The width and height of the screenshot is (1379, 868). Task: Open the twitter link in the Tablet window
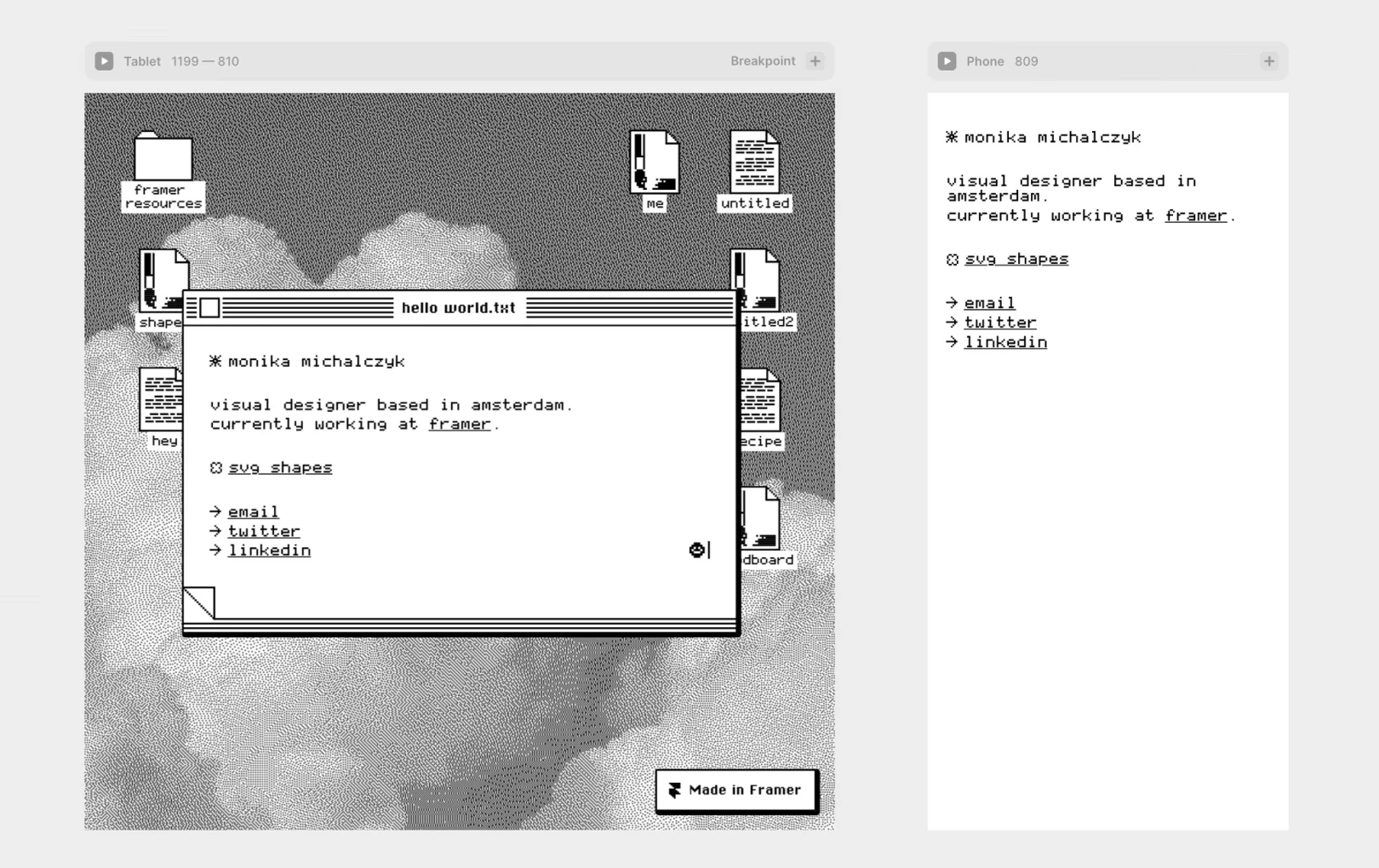click(264, 531)
